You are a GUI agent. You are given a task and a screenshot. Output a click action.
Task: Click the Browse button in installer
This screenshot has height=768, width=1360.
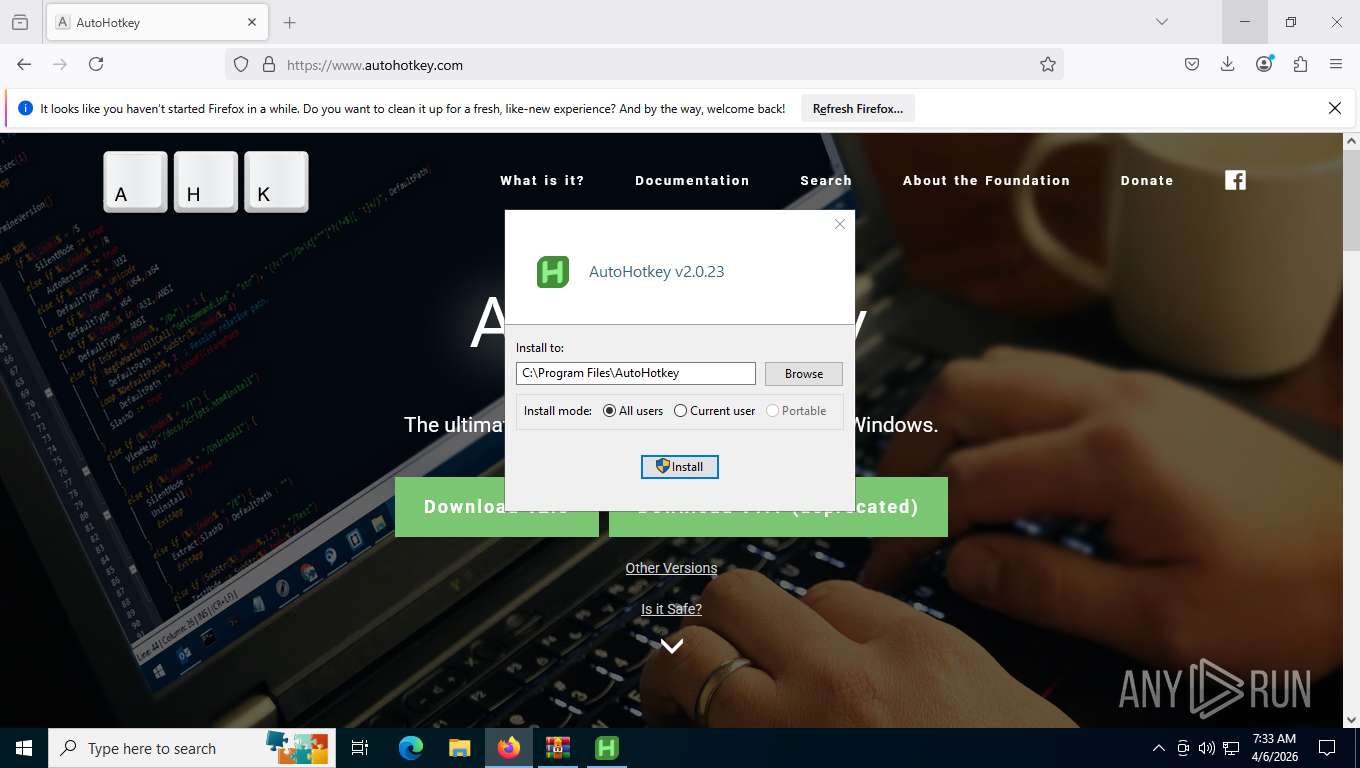point(804,374)
